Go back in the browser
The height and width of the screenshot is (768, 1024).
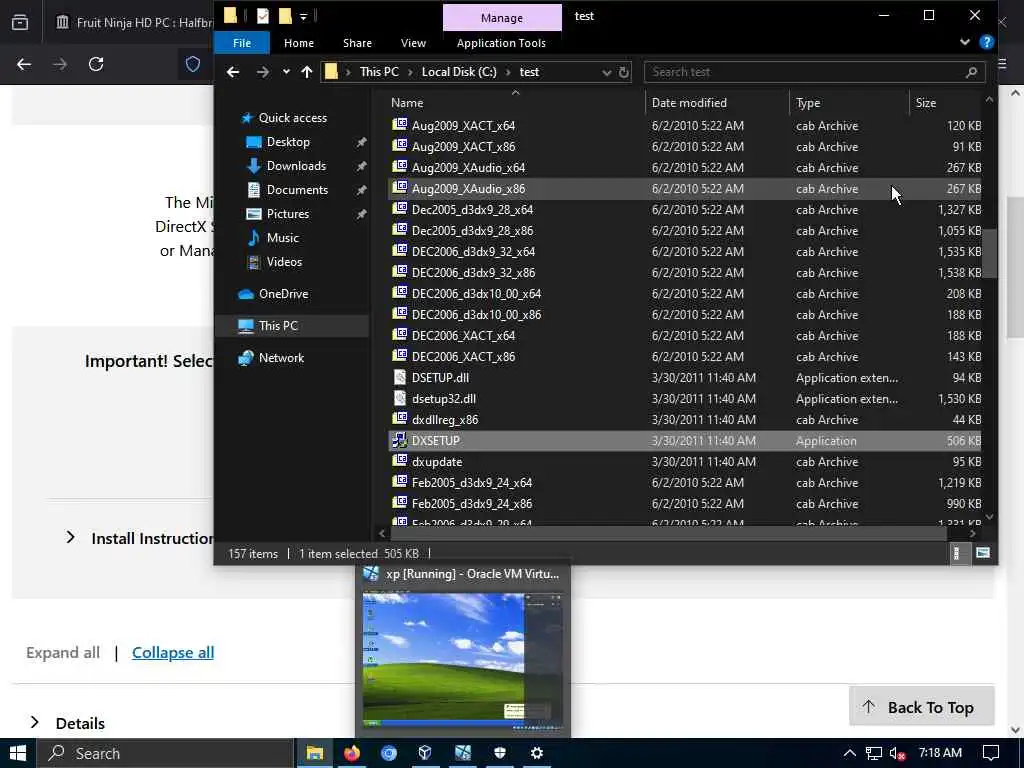[24, 64]
